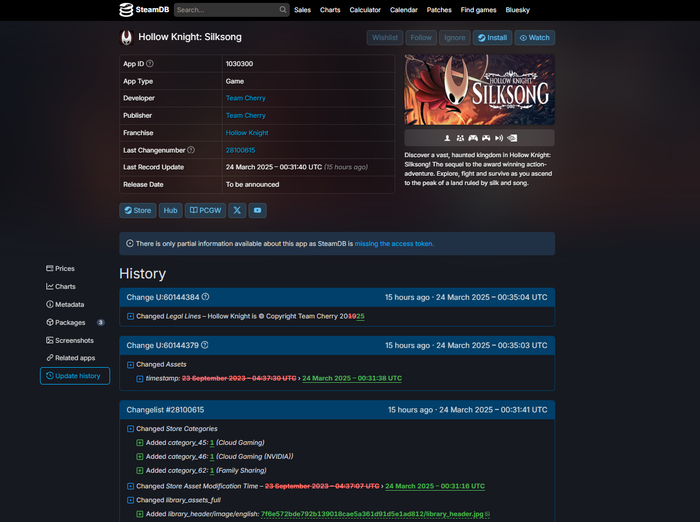
Task: Collapse the Changed Store Categories entry
Action: 130,429
